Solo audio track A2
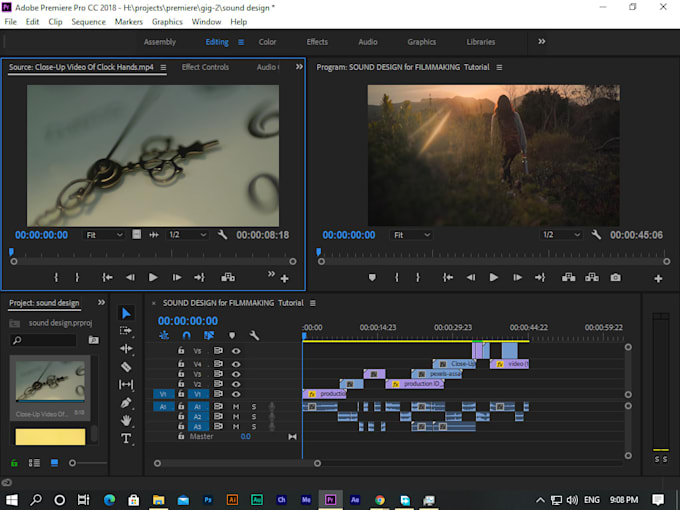This screenshot has height=510, width=680. [x=254, y=417]
